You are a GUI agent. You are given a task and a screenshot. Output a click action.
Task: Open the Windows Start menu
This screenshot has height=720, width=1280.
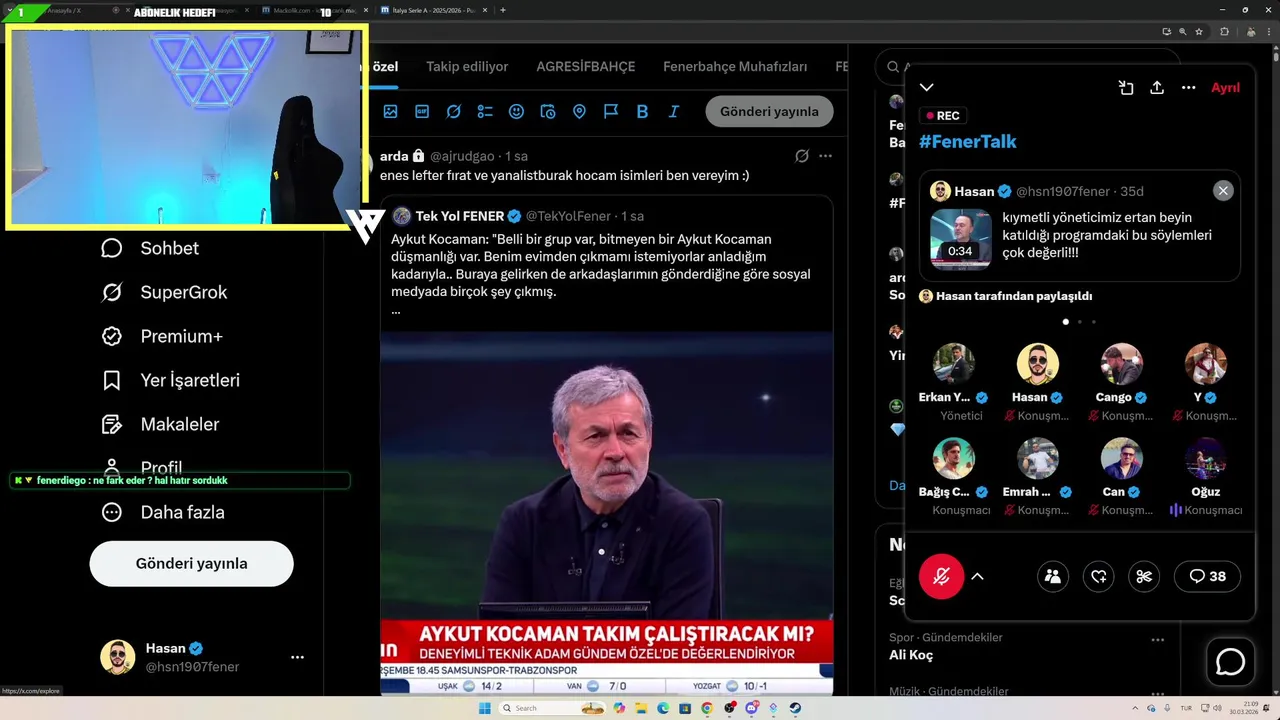[x=484, y=708]
